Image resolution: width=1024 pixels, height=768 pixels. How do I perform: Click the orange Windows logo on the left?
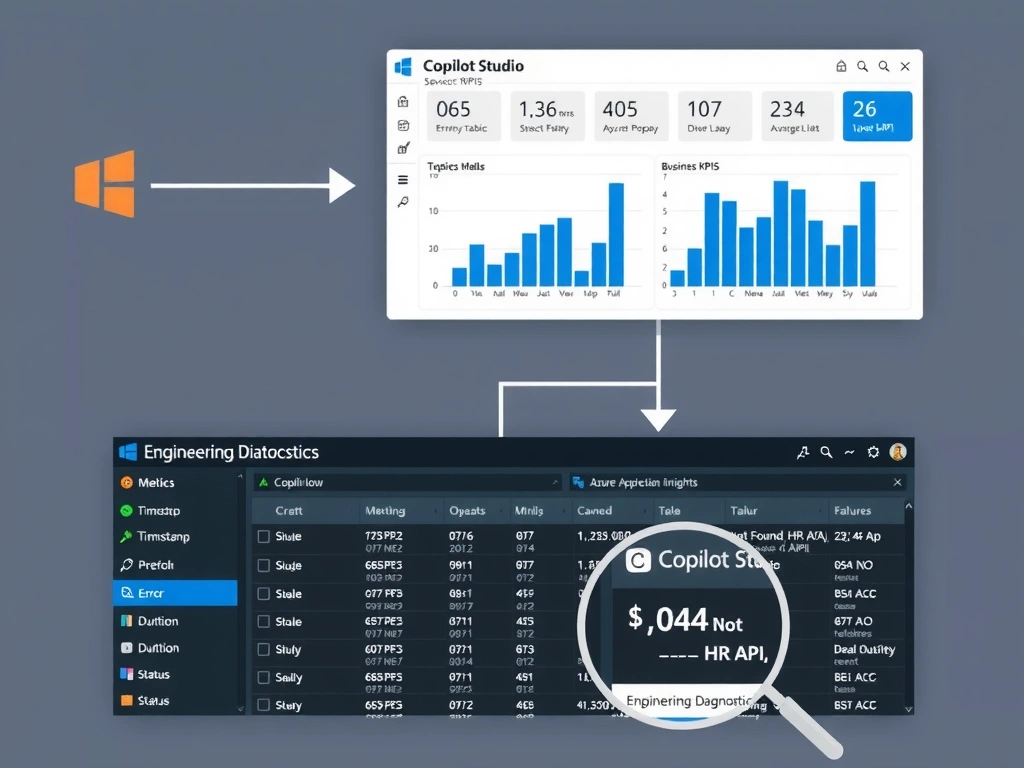pyautogui.click(x=105, y=184)
